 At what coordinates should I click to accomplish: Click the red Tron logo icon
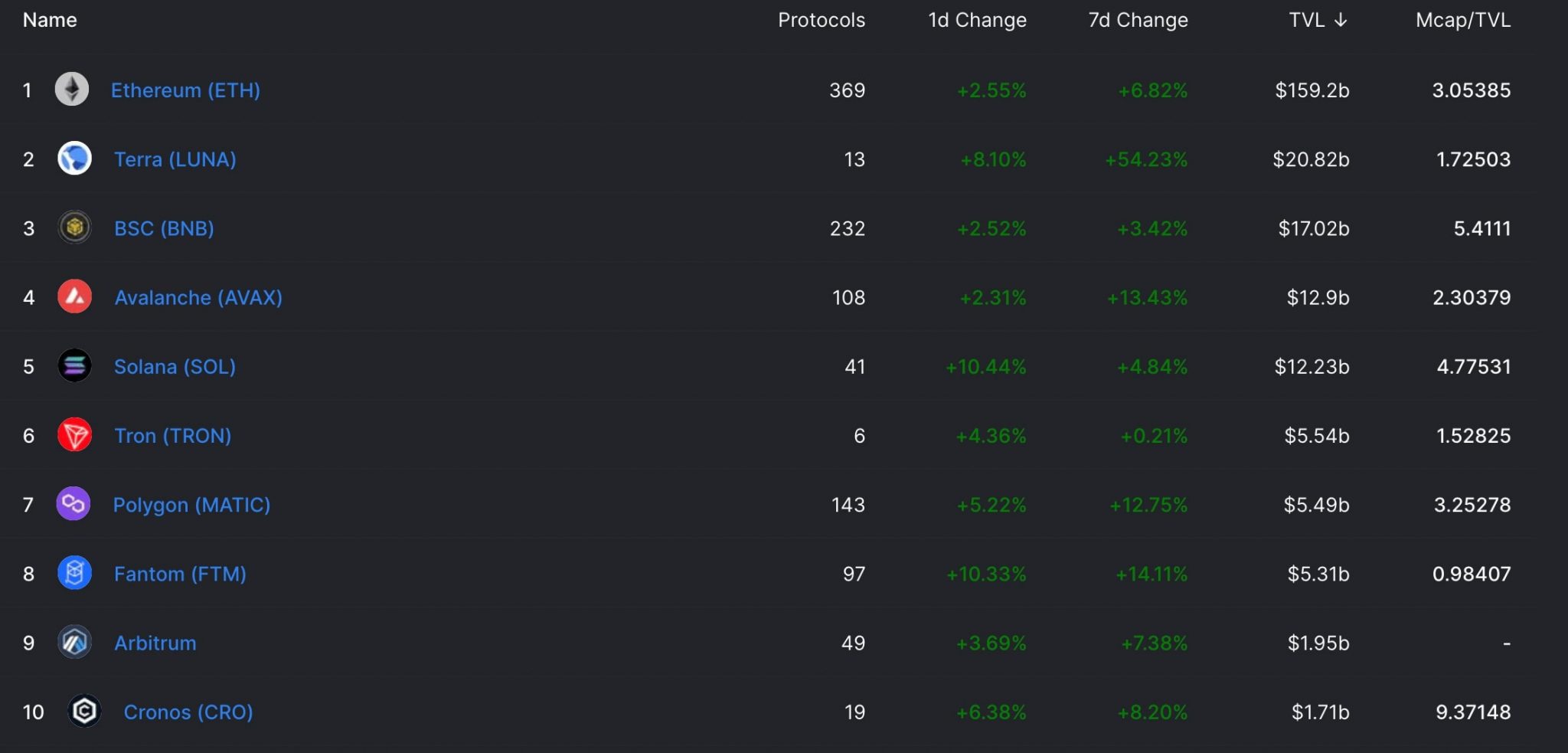(75, 435)
